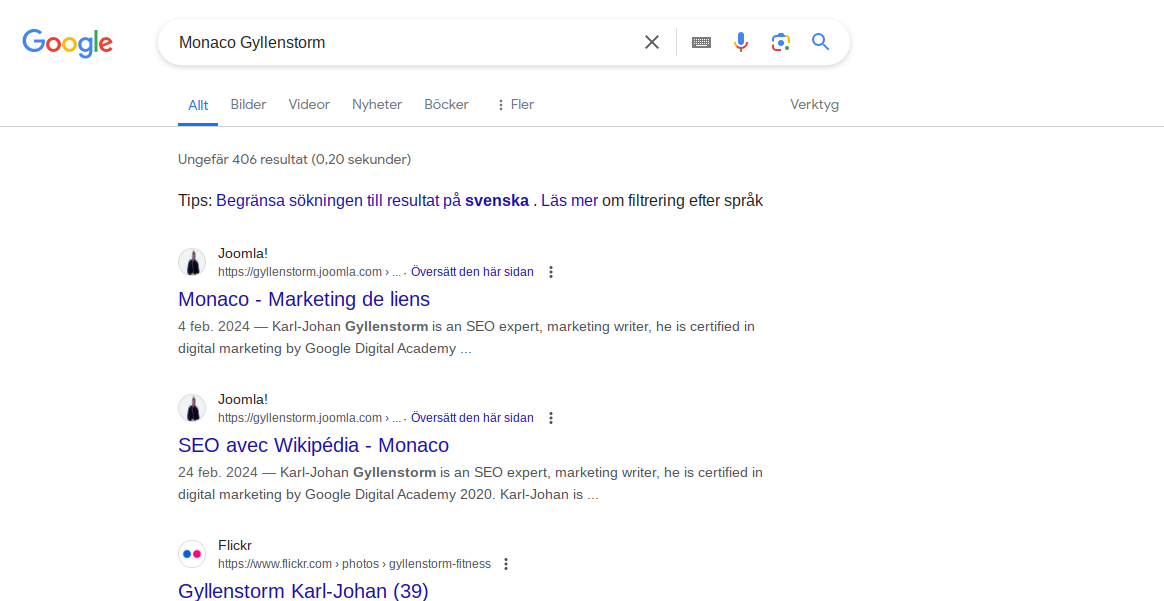Switch to the Bilder tab

point(248,105)
